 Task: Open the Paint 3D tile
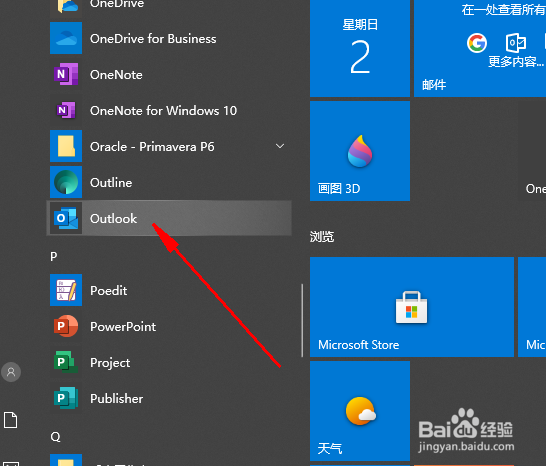tap(360, 151)
